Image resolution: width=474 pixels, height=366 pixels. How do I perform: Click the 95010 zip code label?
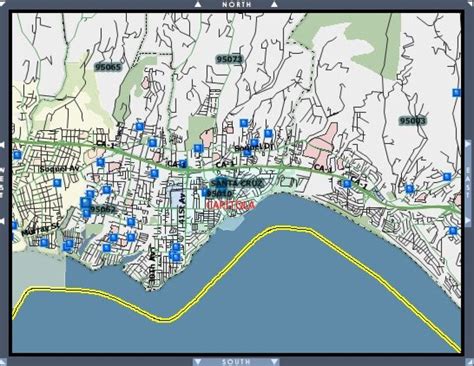pyautogui.click(x=219, y=193)
